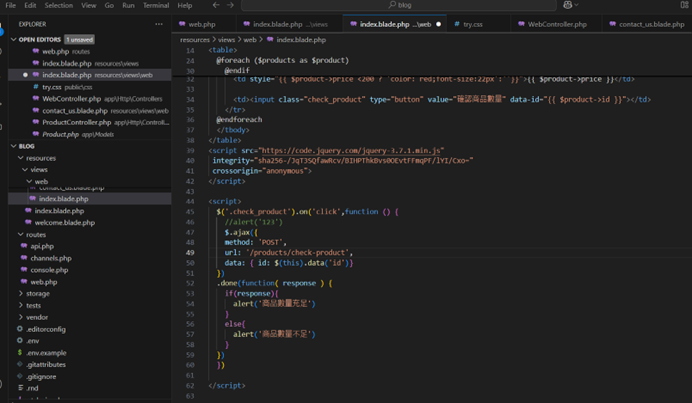Place cursor on '/products/check-product' url text
Screen dimensions: 692x403
pyautogui.click(x=297, y=252)
